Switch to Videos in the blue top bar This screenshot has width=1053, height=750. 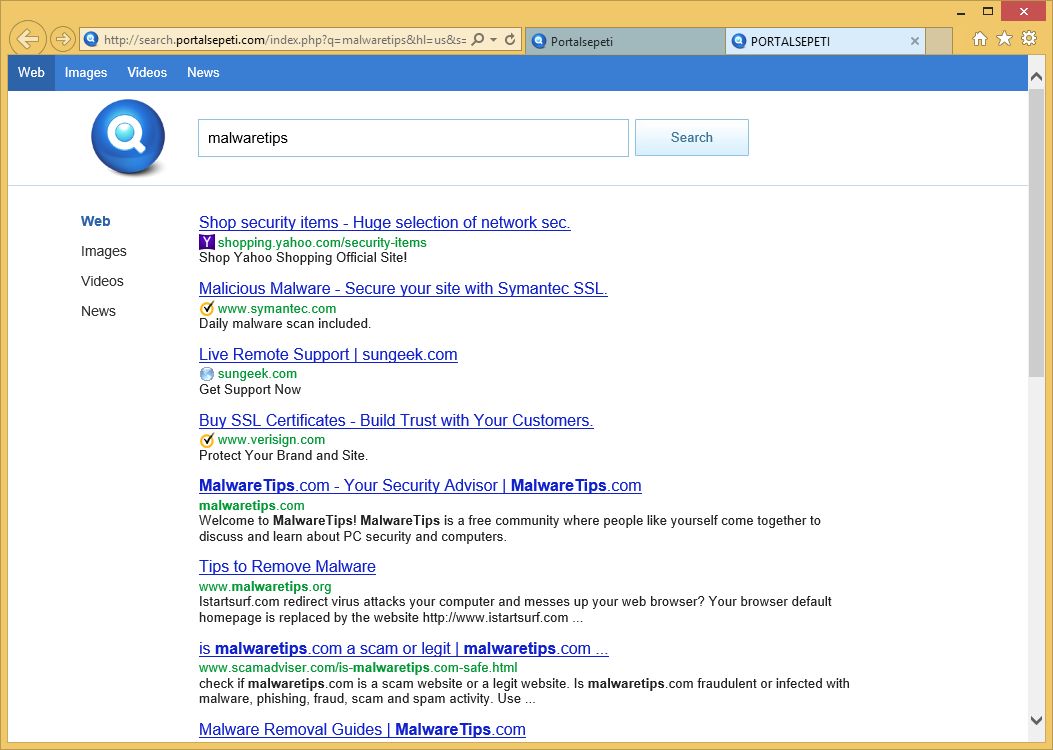coord(147,73)
